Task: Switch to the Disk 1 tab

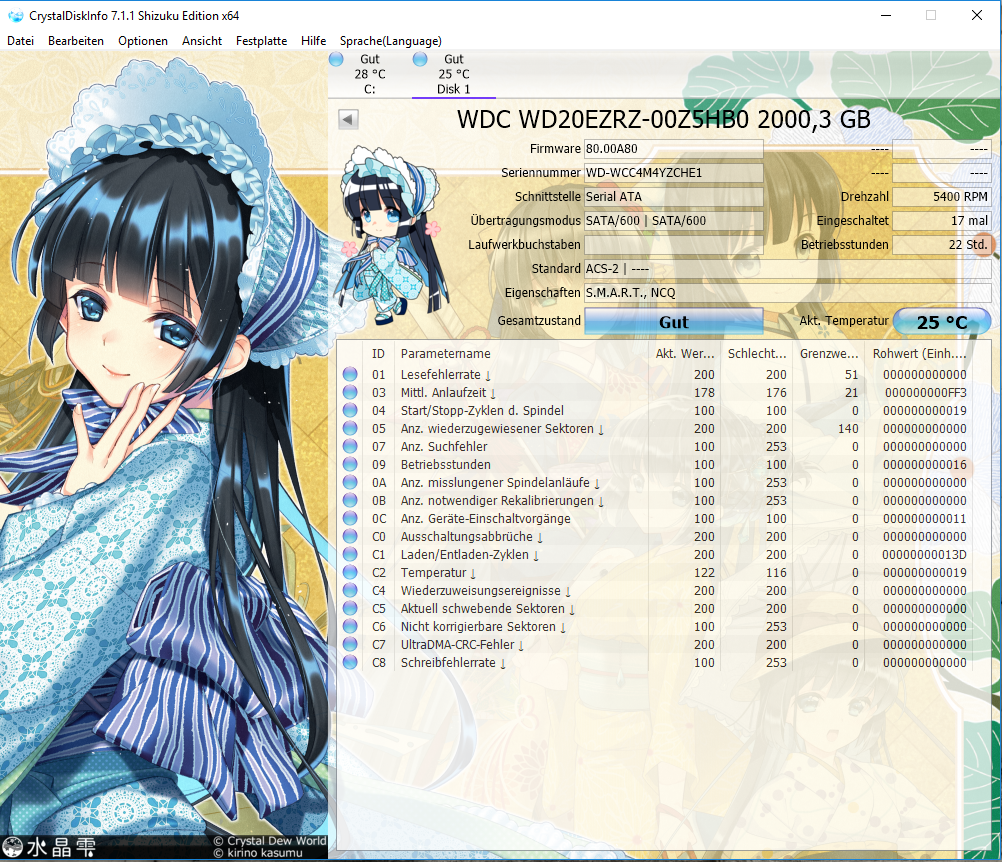Action: click(x=453, y=74)
